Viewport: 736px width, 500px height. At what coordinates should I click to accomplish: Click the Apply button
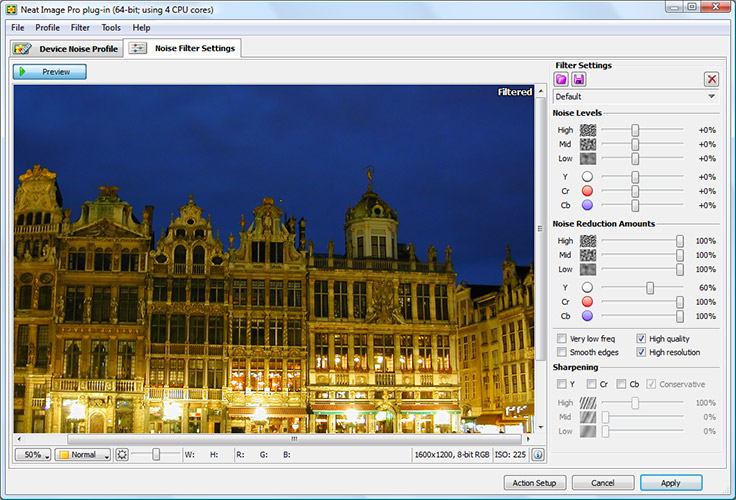(671, 483)
